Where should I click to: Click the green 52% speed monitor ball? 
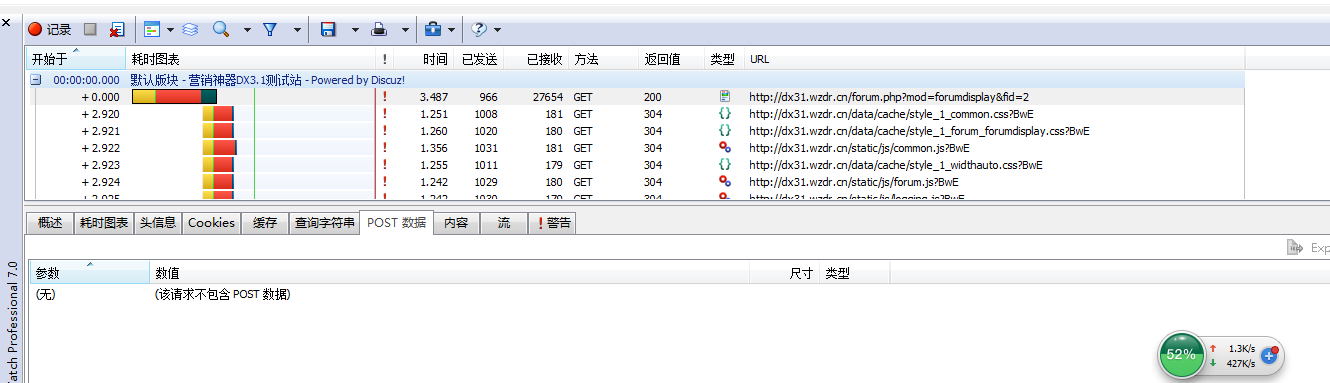(x=1181, y=354)
